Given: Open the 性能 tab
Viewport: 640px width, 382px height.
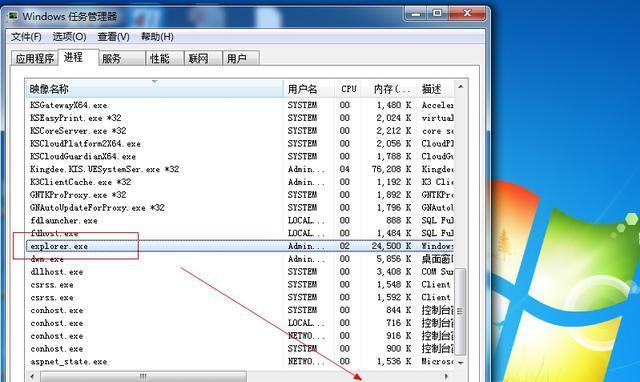Looking at the screenshot, I should 165,58.
